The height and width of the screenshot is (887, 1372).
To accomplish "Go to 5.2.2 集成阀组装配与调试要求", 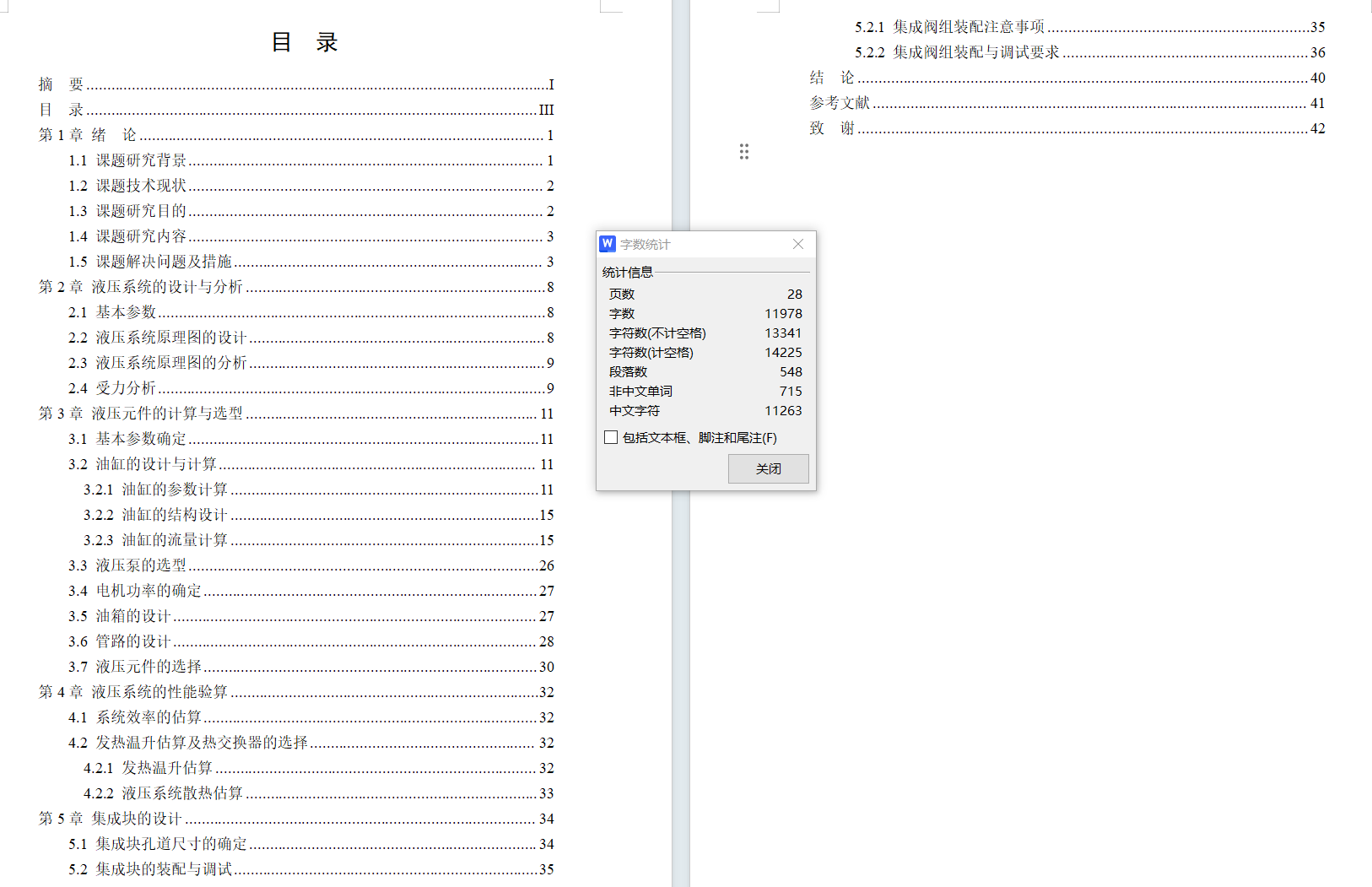I will click(x=1090, y=52).
